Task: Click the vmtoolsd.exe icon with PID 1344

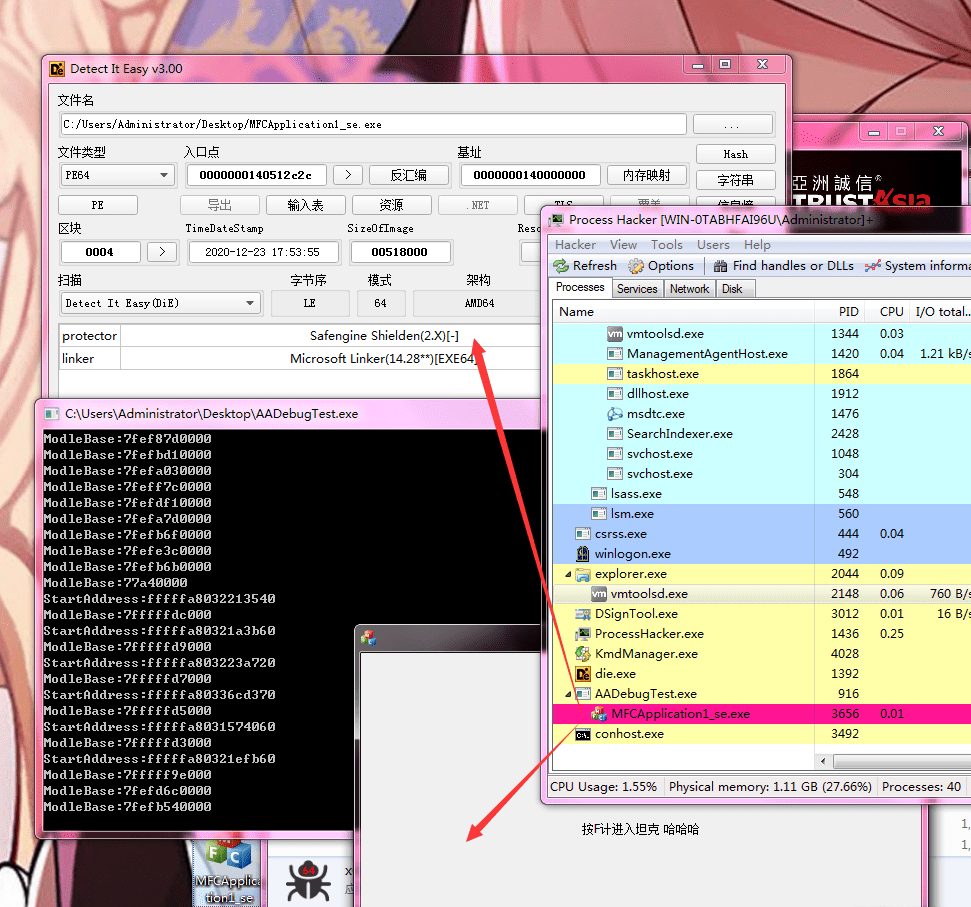Action: tap(614, 334)
